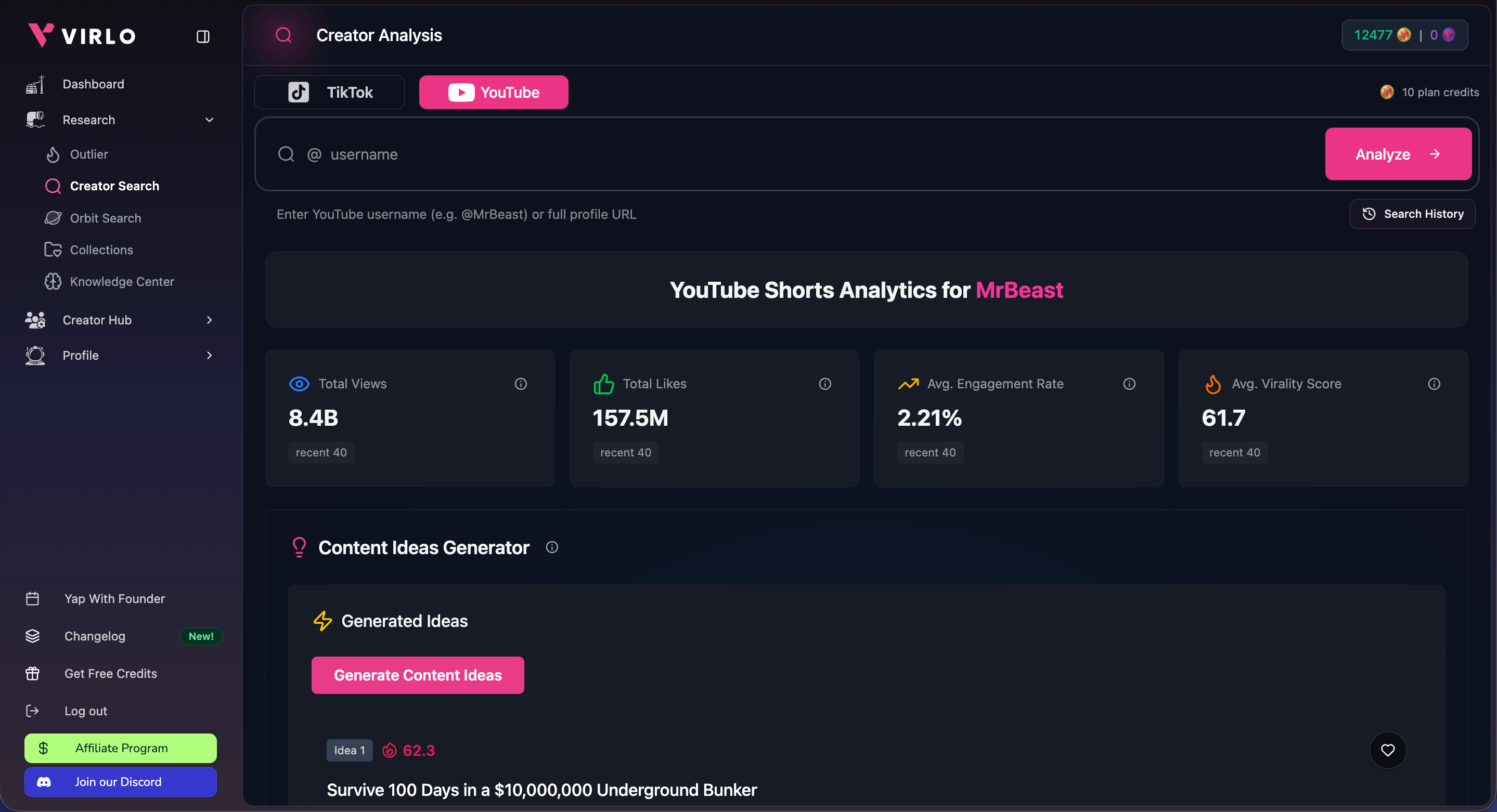Open Collections from the sidebar
The width and height of the screenshot is (1497, 812).
pos(102,250)
